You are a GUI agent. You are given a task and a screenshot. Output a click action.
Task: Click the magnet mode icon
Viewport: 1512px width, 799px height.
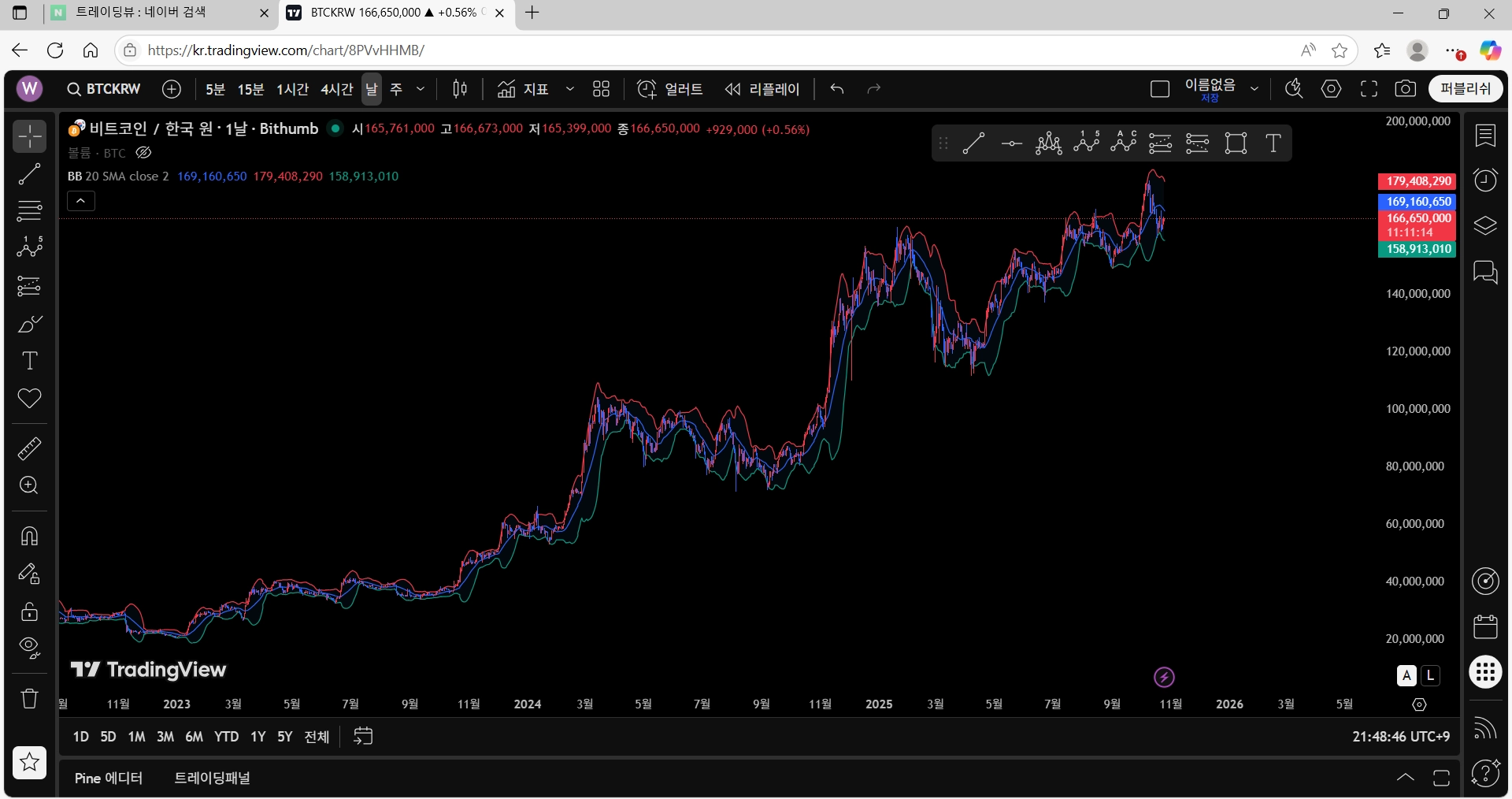tap(29, 536)
